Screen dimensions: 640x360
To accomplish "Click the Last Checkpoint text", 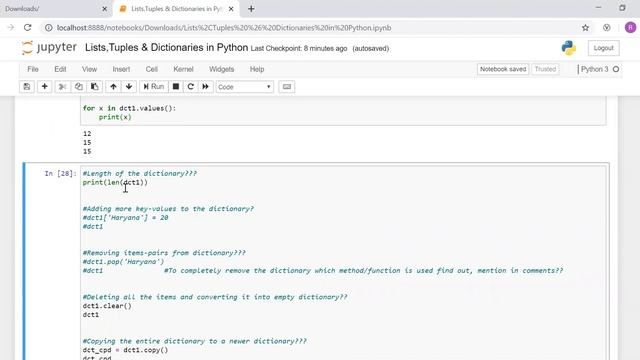I will click(299, 49).
